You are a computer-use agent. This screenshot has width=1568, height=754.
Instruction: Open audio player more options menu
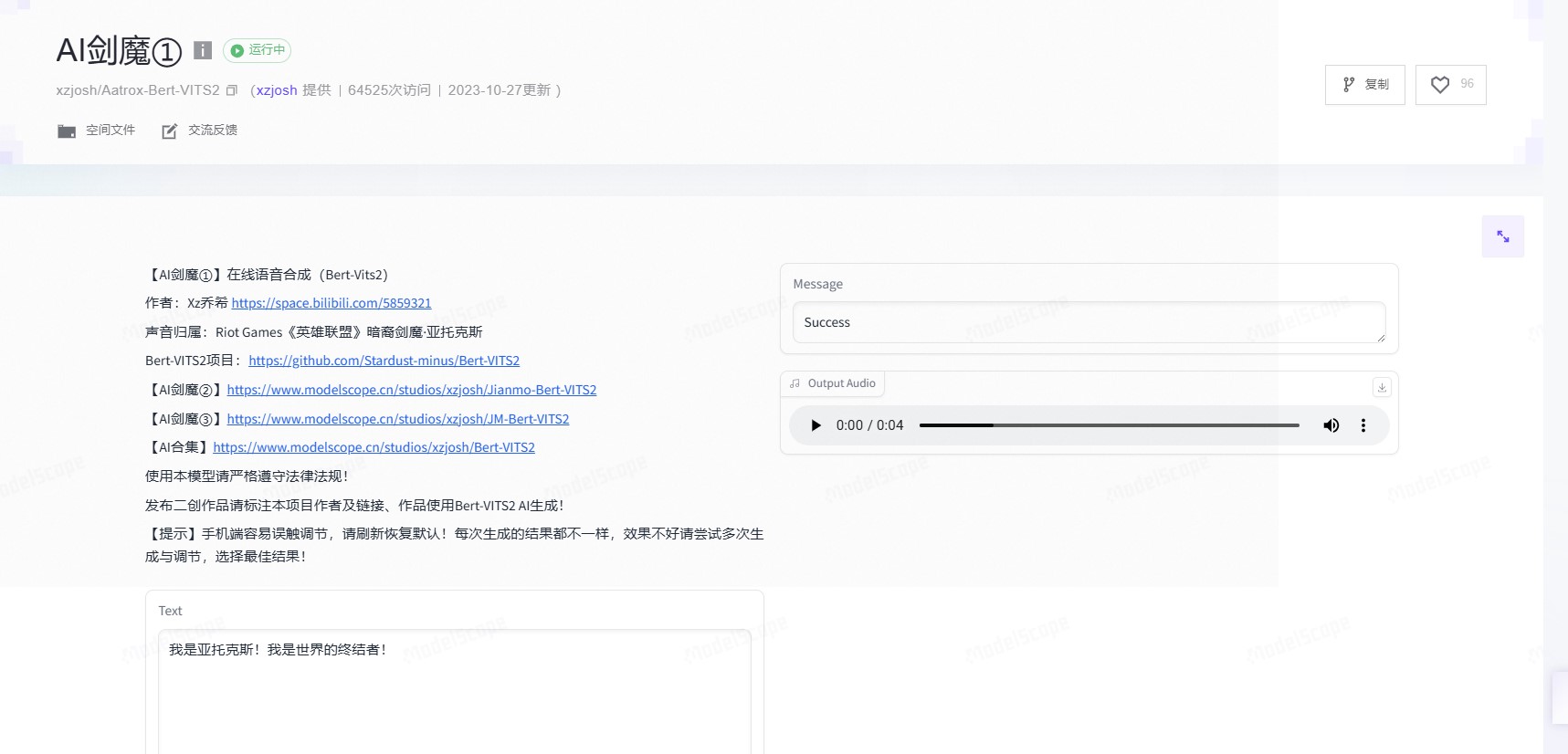1363,425
